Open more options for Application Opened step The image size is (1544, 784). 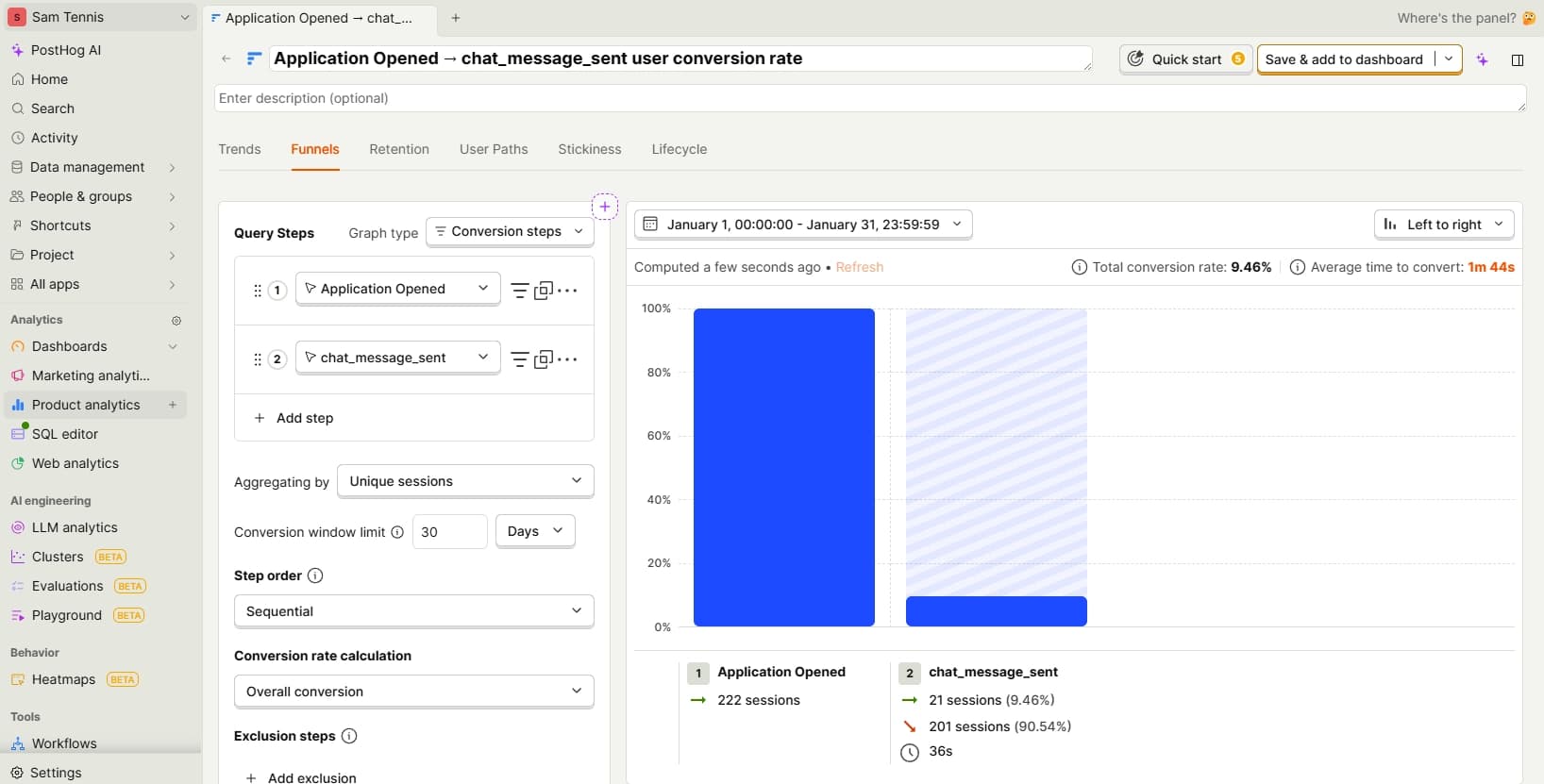(567, 291)
